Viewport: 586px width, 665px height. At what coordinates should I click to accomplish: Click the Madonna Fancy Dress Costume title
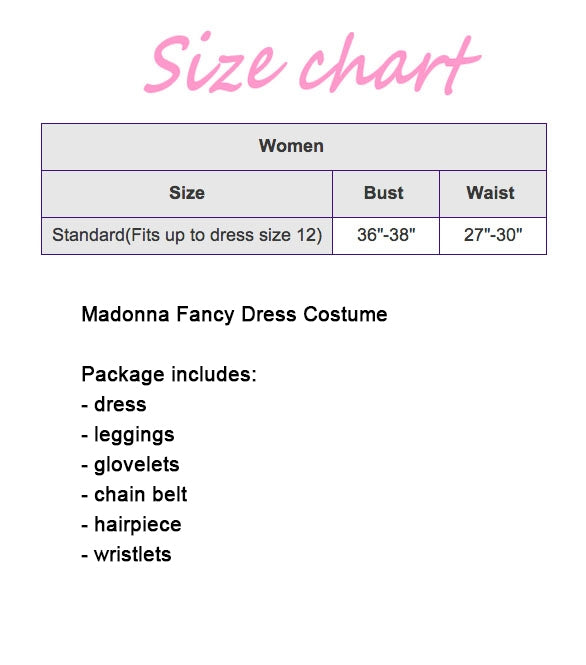(234, 315)
